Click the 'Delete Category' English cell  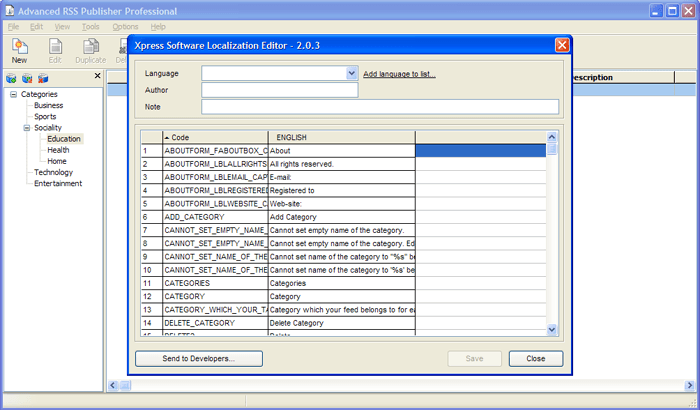[342, 323]
